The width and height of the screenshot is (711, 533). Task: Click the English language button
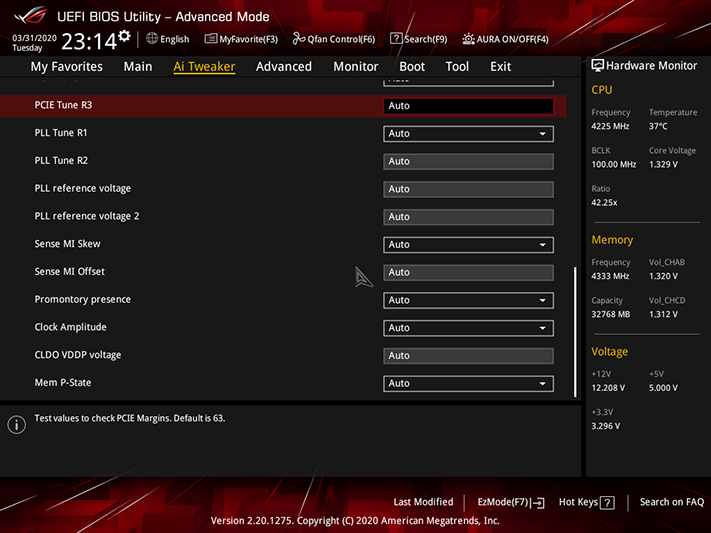[x=168, y=39]
